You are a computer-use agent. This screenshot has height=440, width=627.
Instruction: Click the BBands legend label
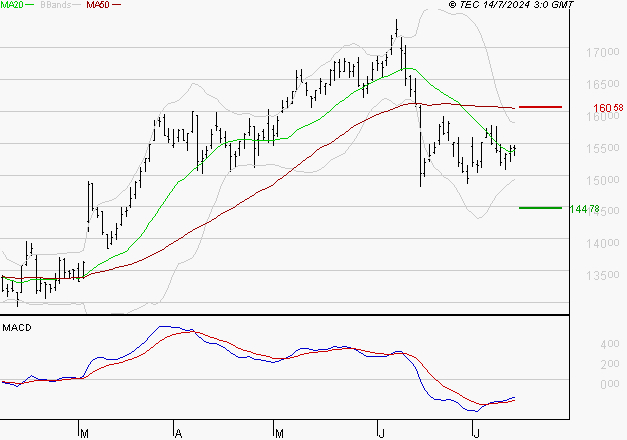point(56,5)
